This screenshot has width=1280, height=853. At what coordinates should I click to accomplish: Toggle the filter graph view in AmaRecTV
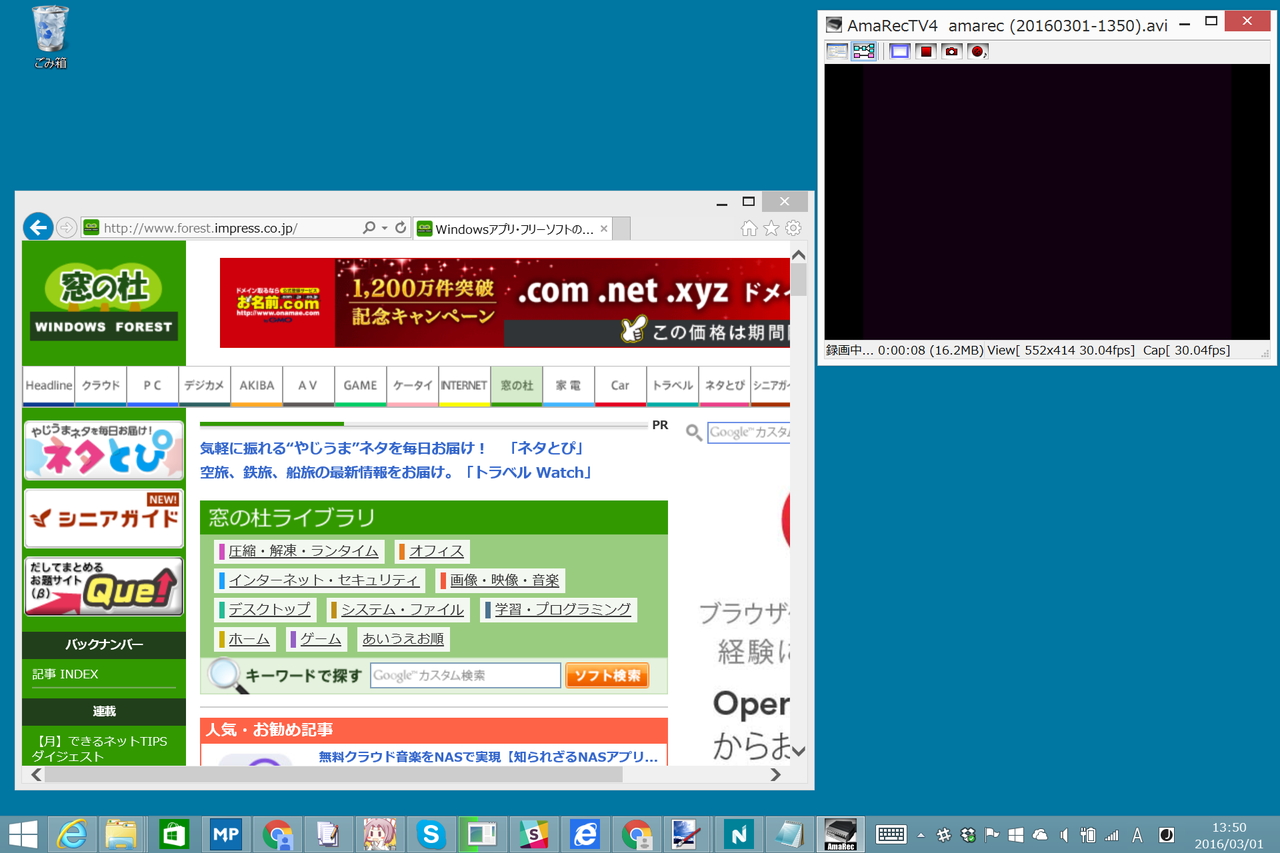(x=863, y=51)
